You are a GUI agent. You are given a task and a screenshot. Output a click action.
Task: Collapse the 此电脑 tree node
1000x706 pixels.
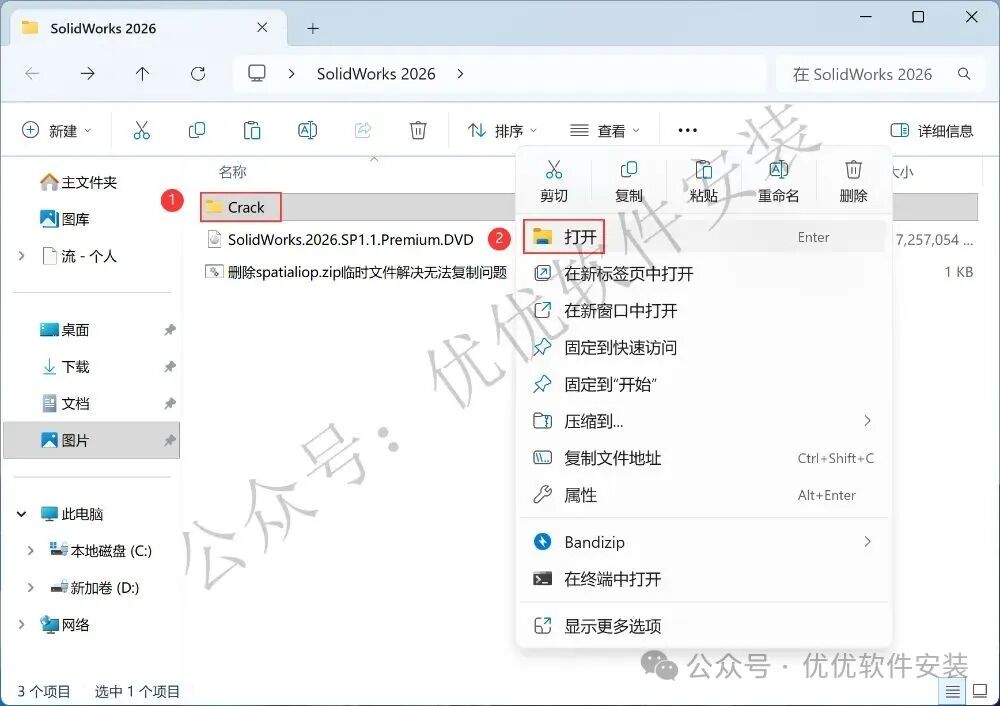click(x=22, y=514)
